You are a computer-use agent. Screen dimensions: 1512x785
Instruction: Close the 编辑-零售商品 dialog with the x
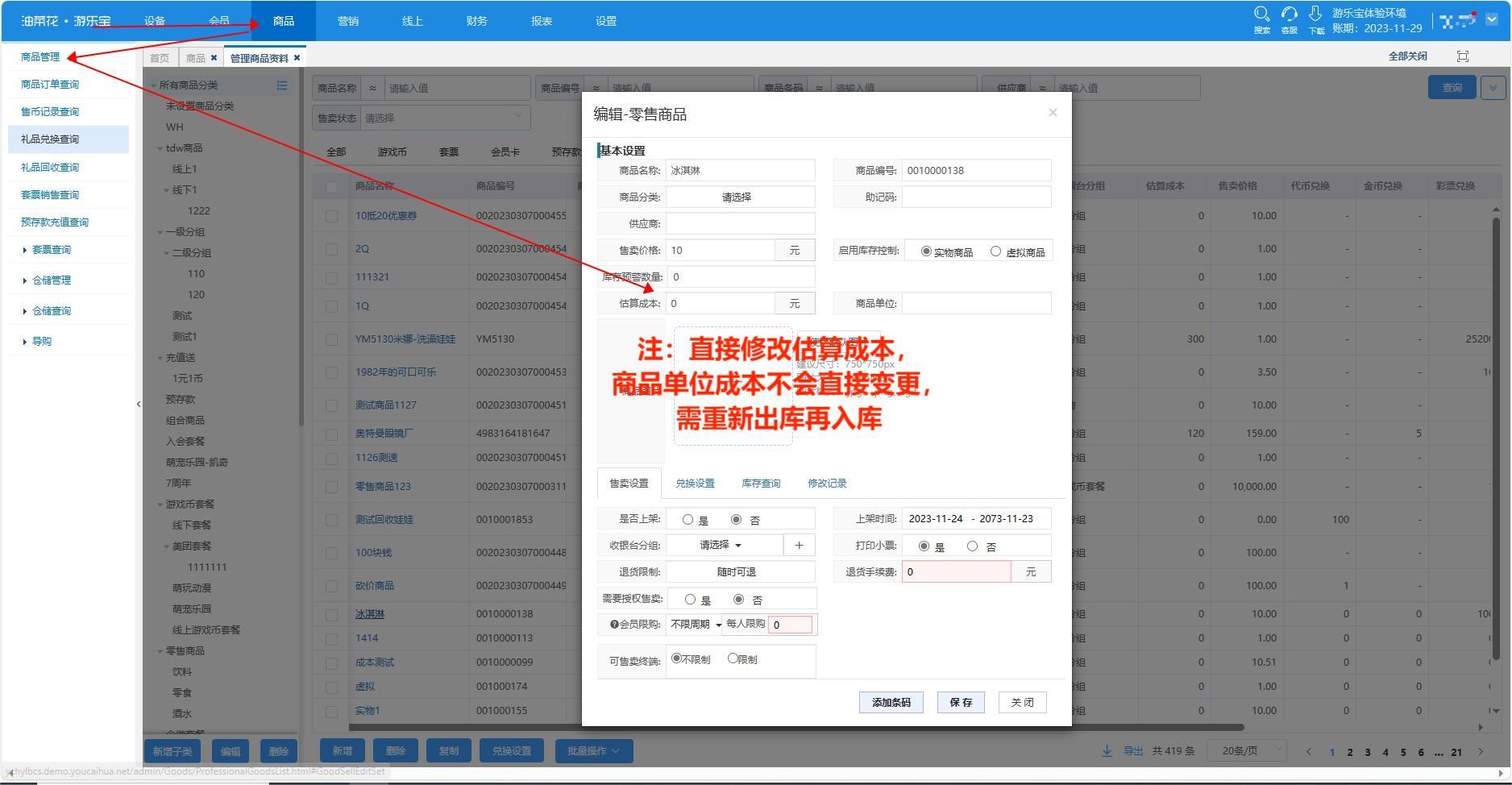click(1053, 112)
